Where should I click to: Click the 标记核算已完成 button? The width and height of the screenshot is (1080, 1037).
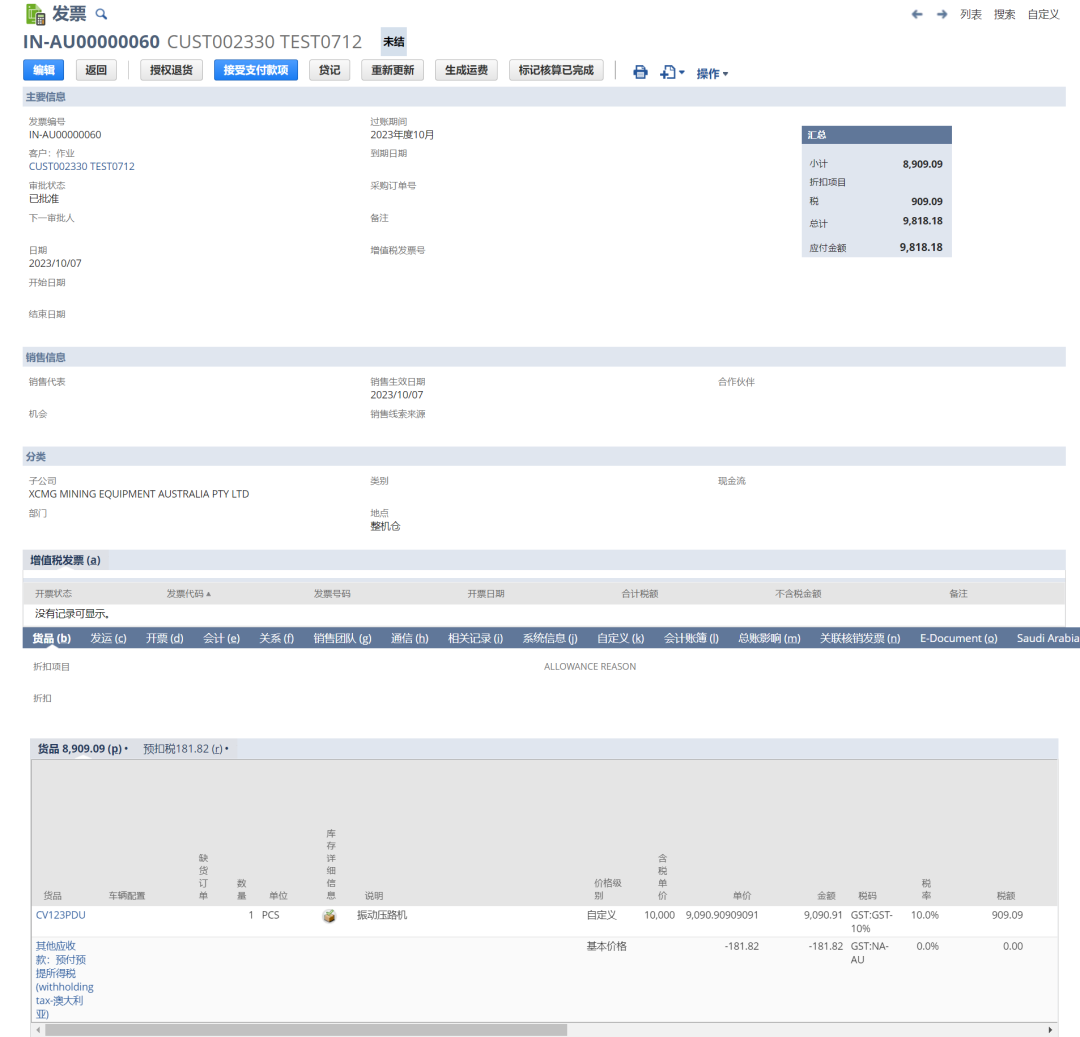click(556, 70)
